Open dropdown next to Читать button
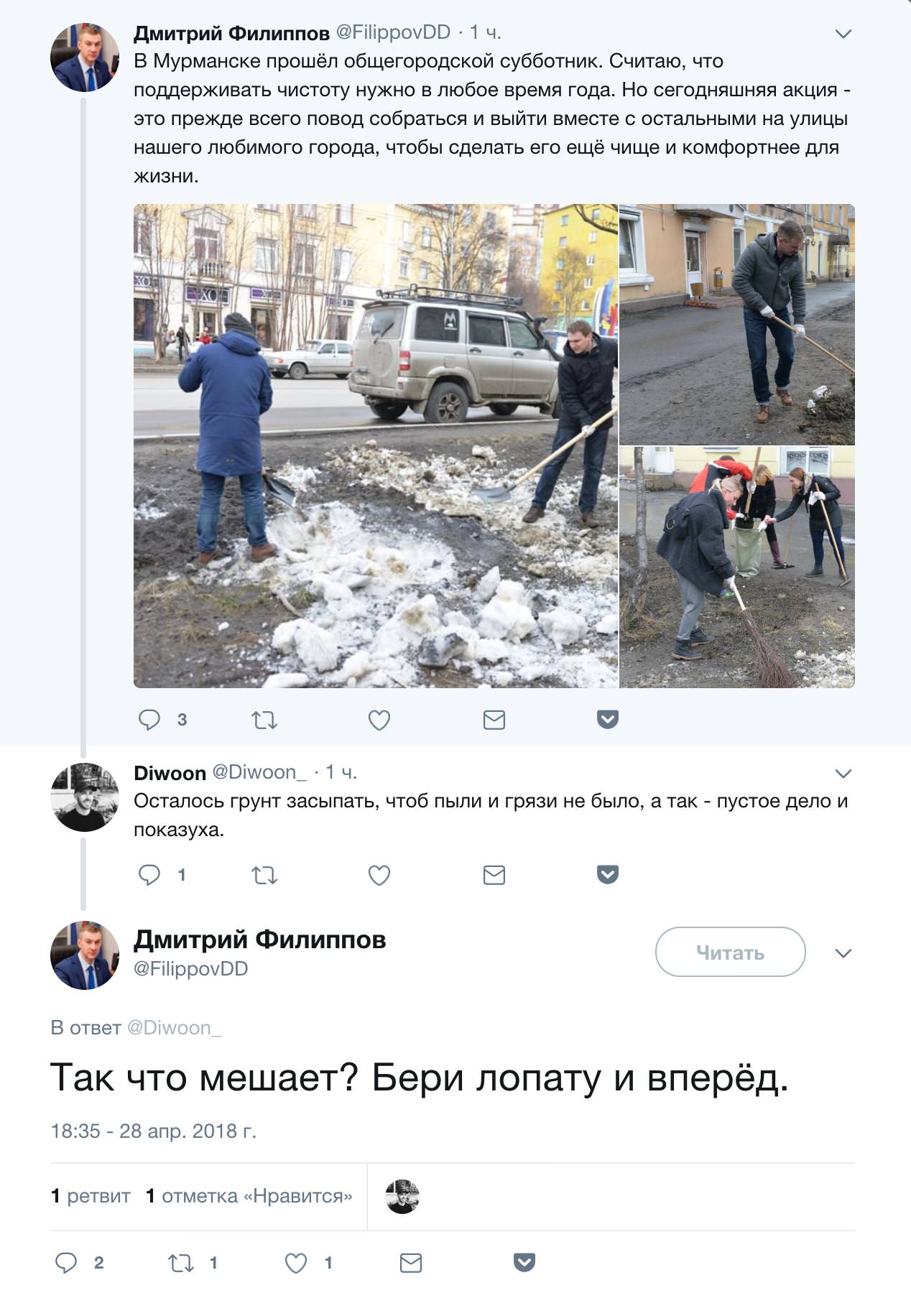 coord(843,953)
